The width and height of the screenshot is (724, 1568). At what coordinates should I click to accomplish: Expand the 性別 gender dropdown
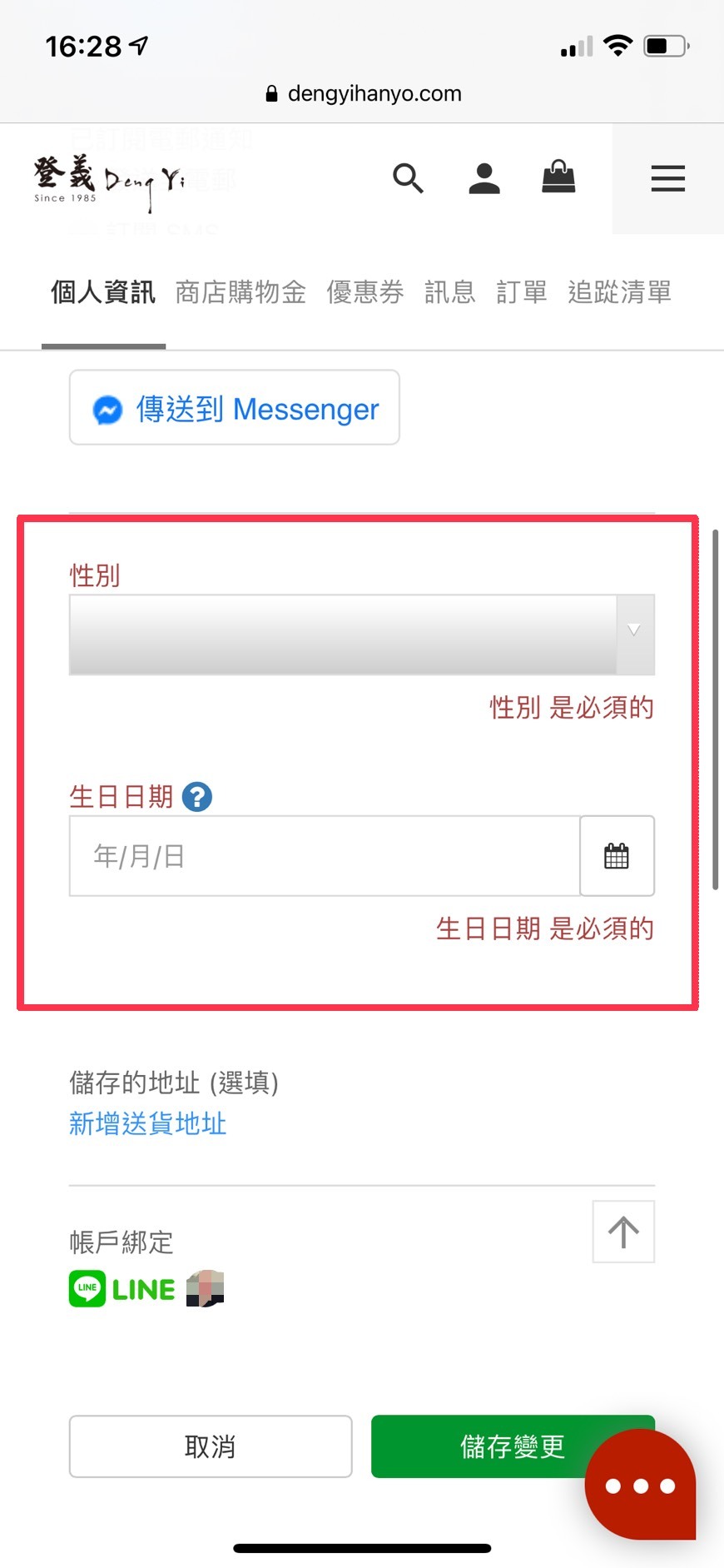click(x=362, y=635)
